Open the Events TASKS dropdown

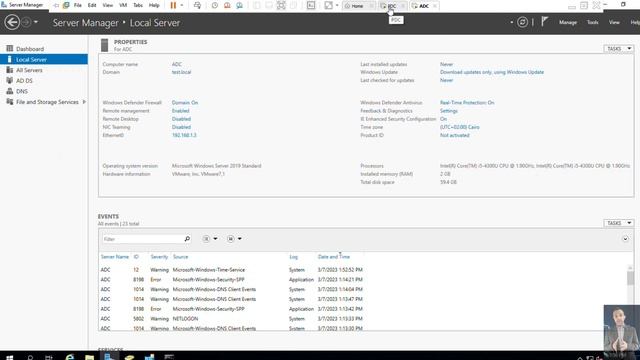pos(618,223)
